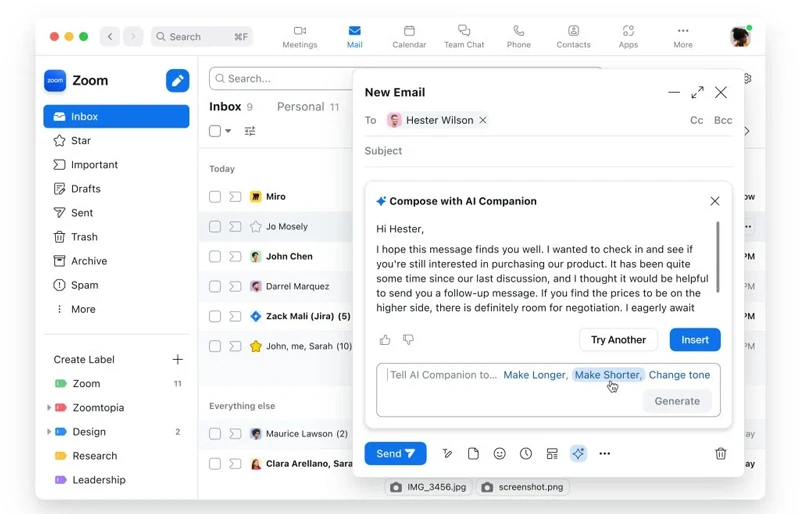
Task: Click the schedule send clock icon
Action: click(526, 454)
